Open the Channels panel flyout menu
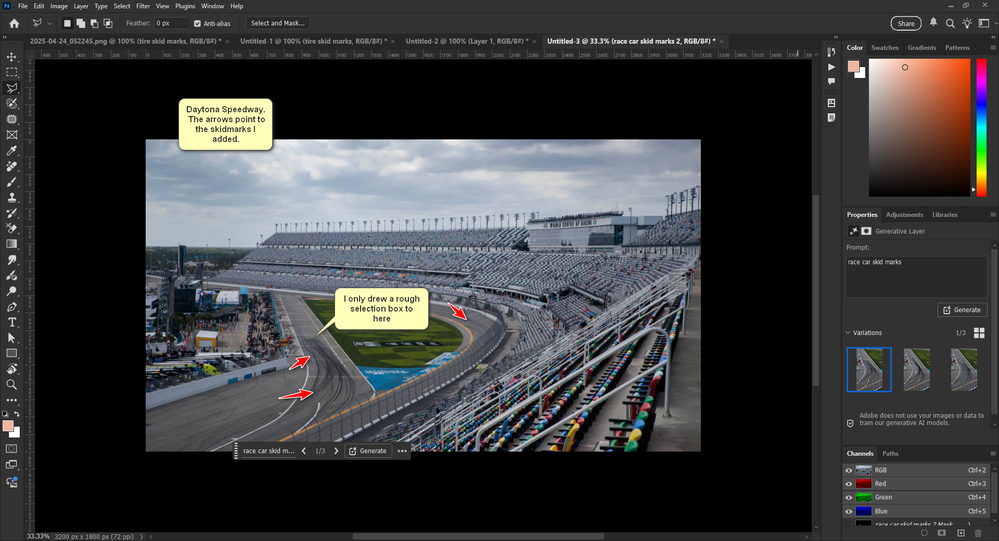The image size is (999, 541). pyautogui.click(x=993, y=454)
